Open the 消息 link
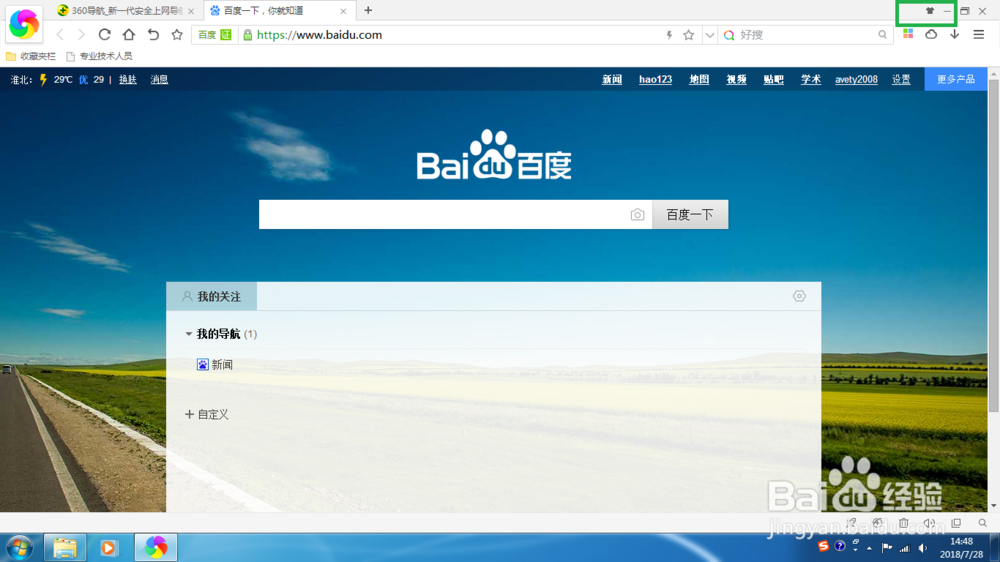Image resolution: width=1000 pixels, height=562 pixels. (x=159, y=80)
